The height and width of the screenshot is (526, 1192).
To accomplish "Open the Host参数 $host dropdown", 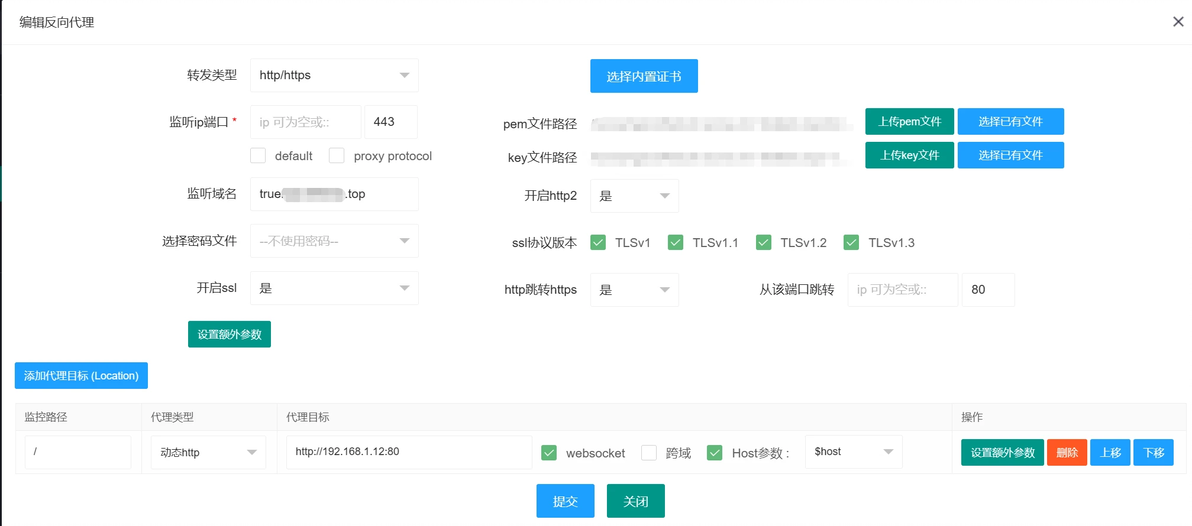I will [x=854, y=452].
